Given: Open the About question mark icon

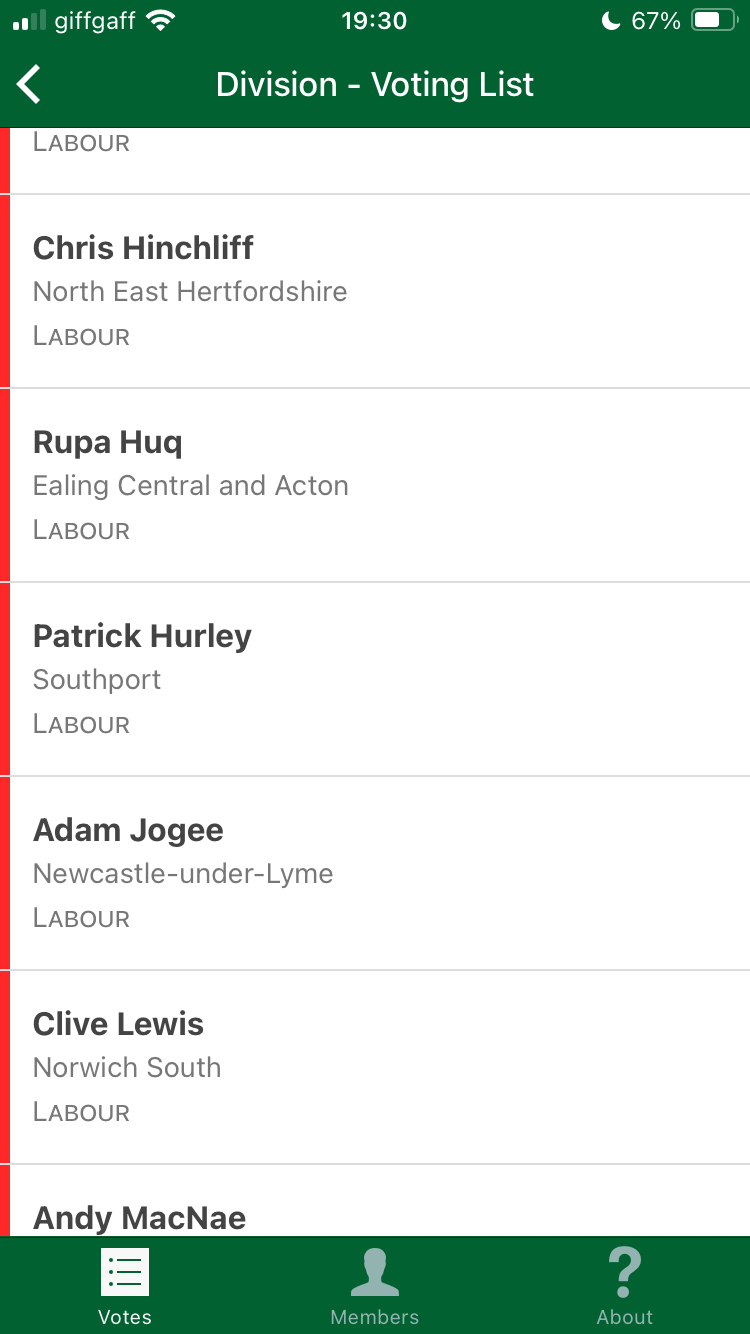Looking at the screenshot, I should point(625,1272).
